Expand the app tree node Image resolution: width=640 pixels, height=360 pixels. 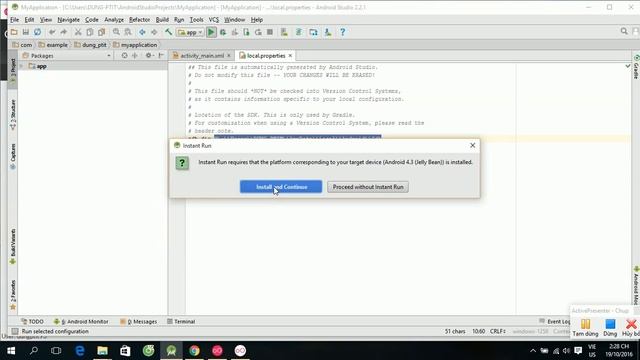(21, 66)
